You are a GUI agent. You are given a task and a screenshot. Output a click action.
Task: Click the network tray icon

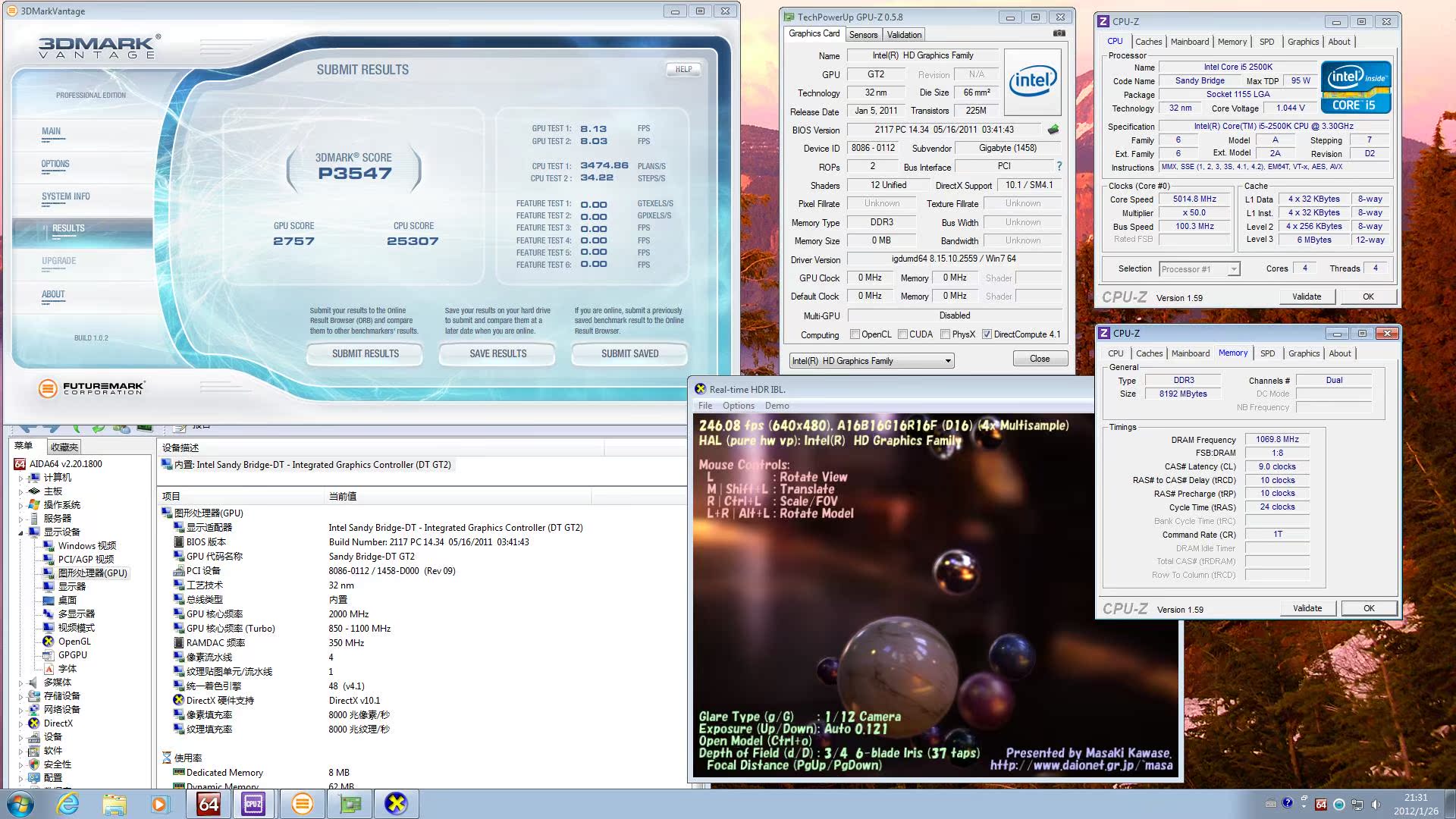coord(1357,804)
